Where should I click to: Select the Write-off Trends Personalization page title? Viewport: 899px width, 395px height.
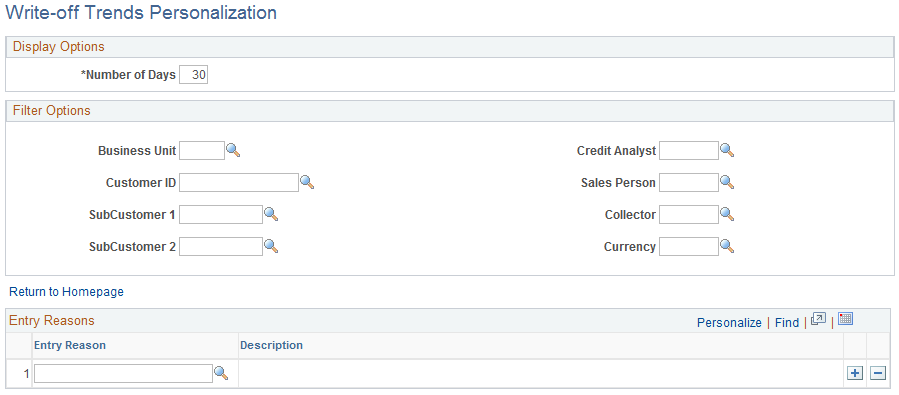coord(140,13)
